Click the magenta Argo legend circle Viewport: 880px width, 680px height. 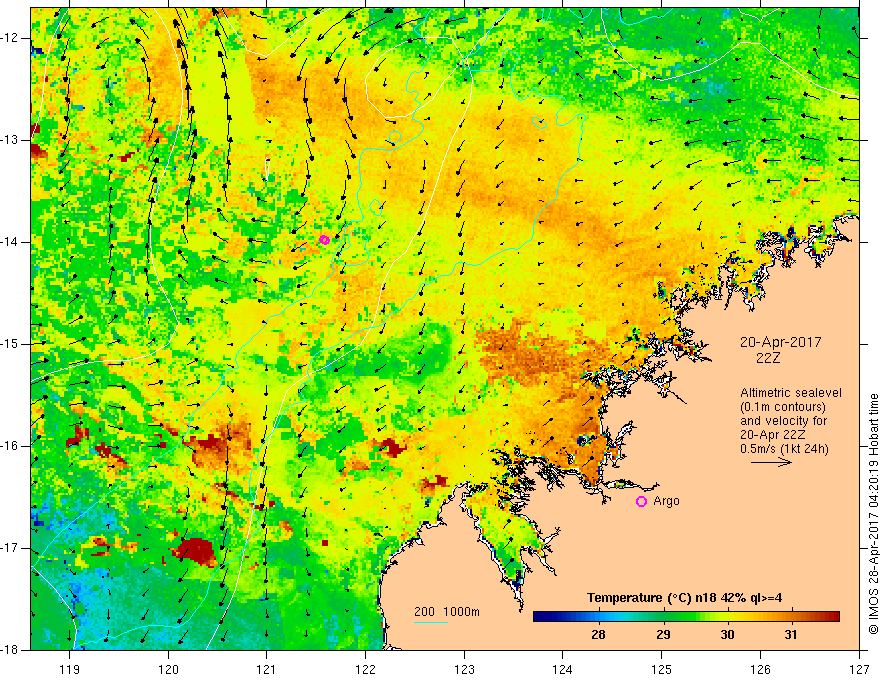pos(641,501)
